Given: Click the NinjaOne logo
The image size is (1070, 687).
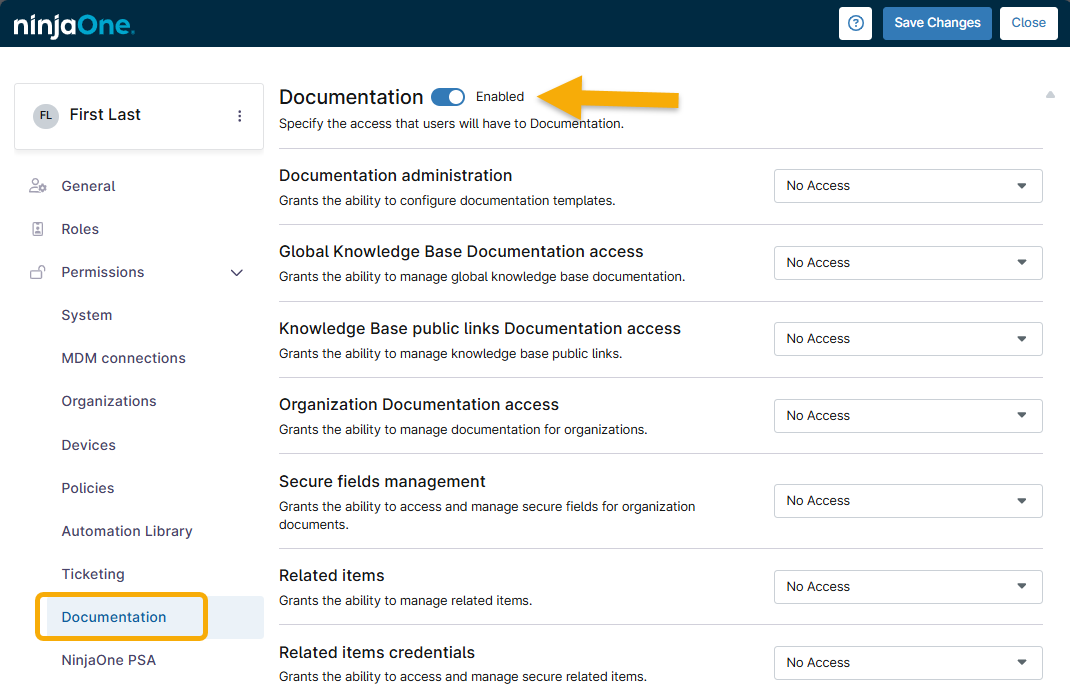Looking at the screenshot, I should (x=74, y=23).
